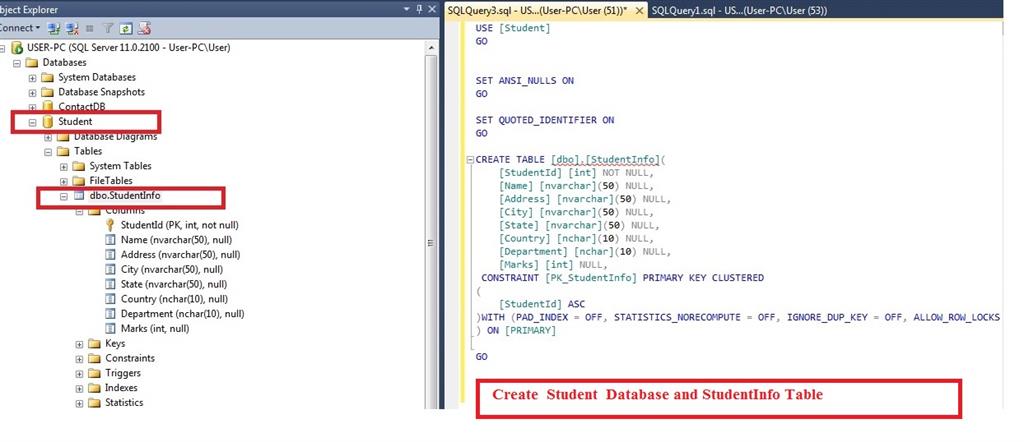Toggle the Object Explorer auto-hide pin
This screenshot has height=442, width=1024.
point(419,9)
